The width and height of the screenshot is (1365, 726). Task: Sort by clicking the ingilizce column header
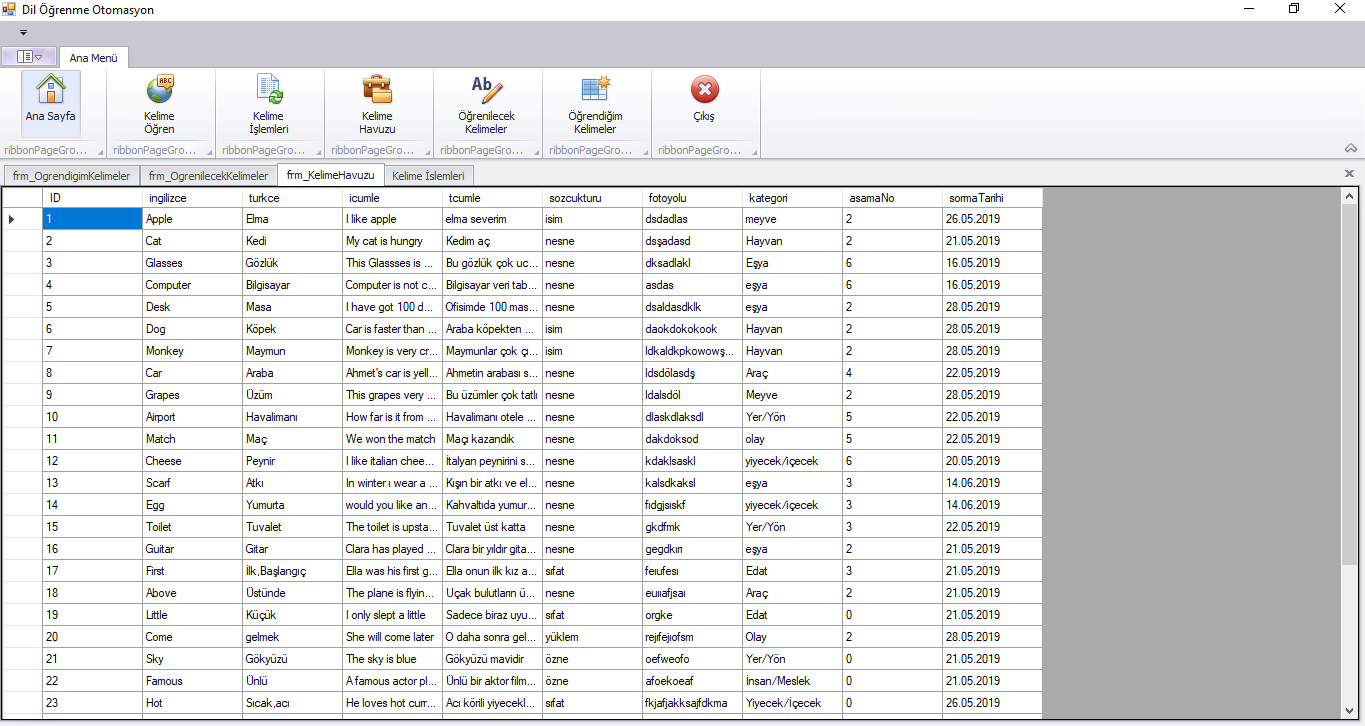pyautogui.click(x=190, y=197)
